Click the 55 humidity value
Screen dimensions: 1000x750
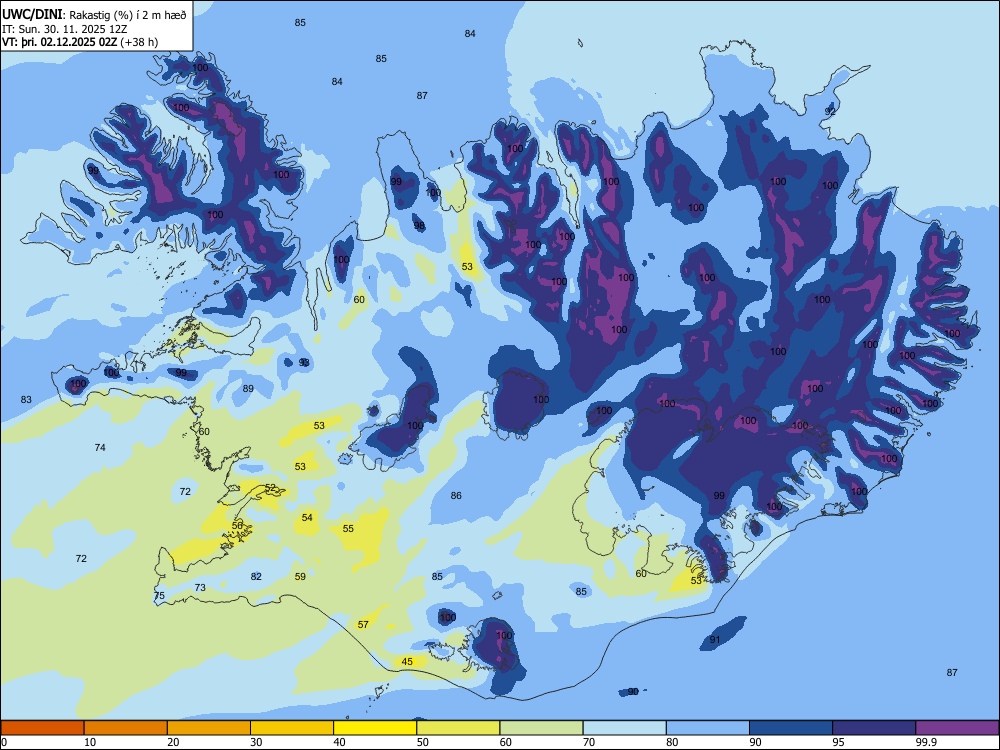[x=348, y=529]
